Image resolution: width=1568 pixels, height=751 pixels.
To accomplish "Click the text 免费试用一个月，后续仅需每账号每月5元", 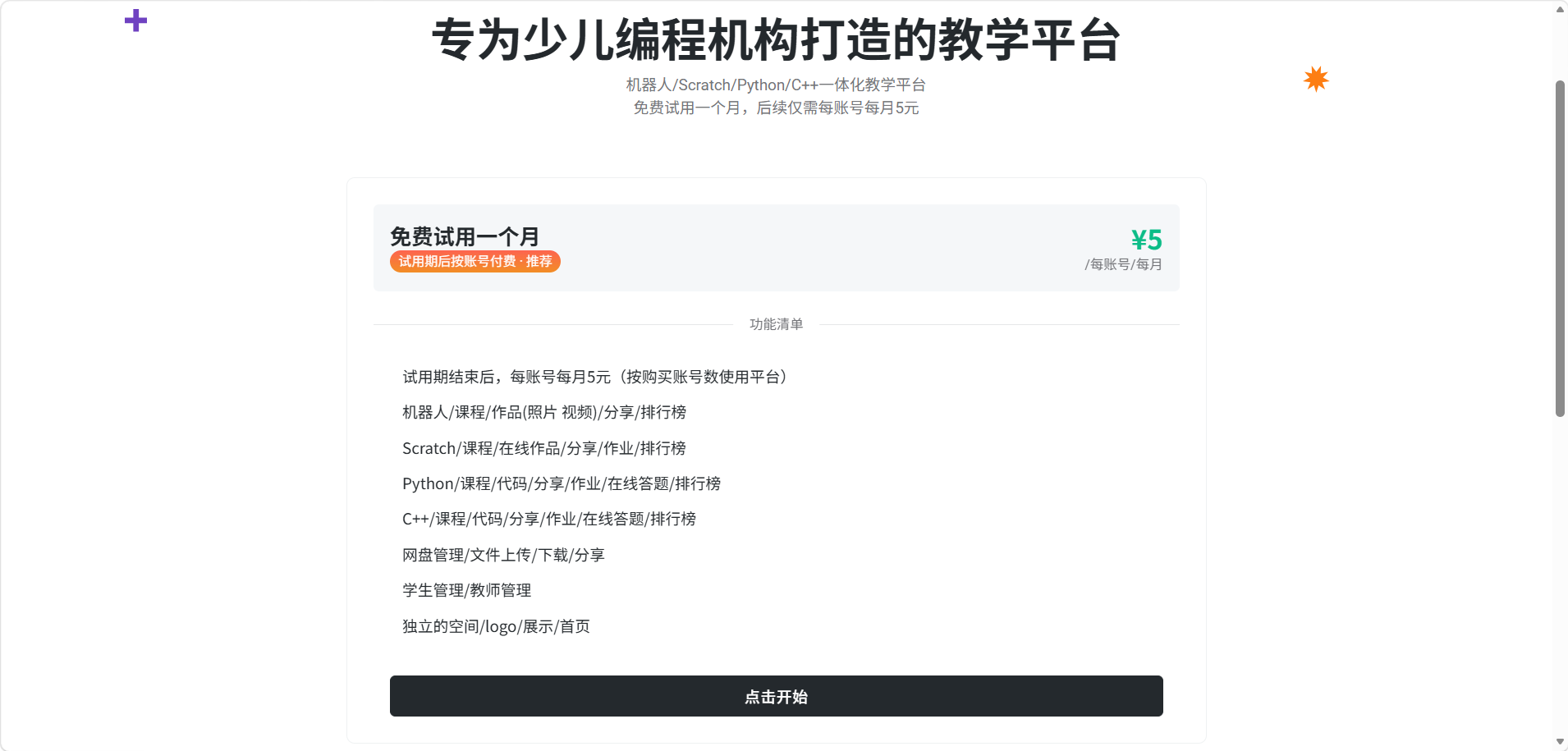I will tap(776, 108).
